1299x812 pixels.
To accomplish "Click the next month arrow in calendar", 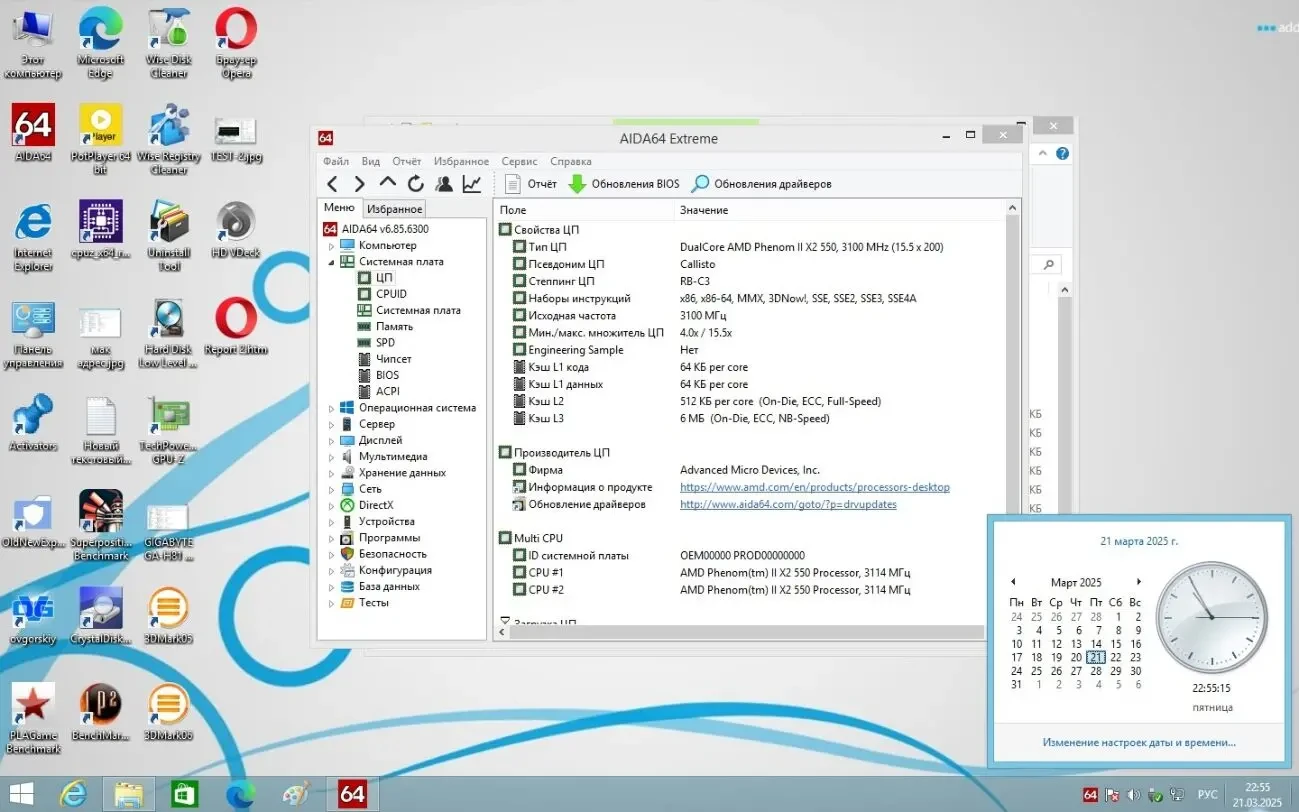I will tap(1138, 582).
